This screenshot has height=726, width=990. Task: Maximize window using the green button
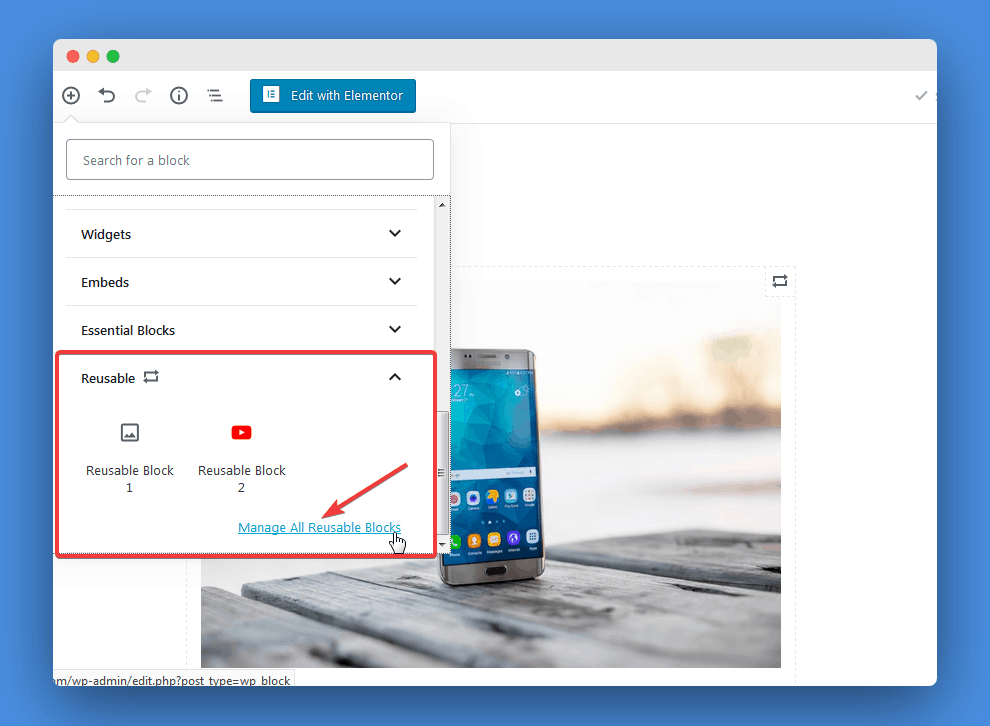click(113, 56)
